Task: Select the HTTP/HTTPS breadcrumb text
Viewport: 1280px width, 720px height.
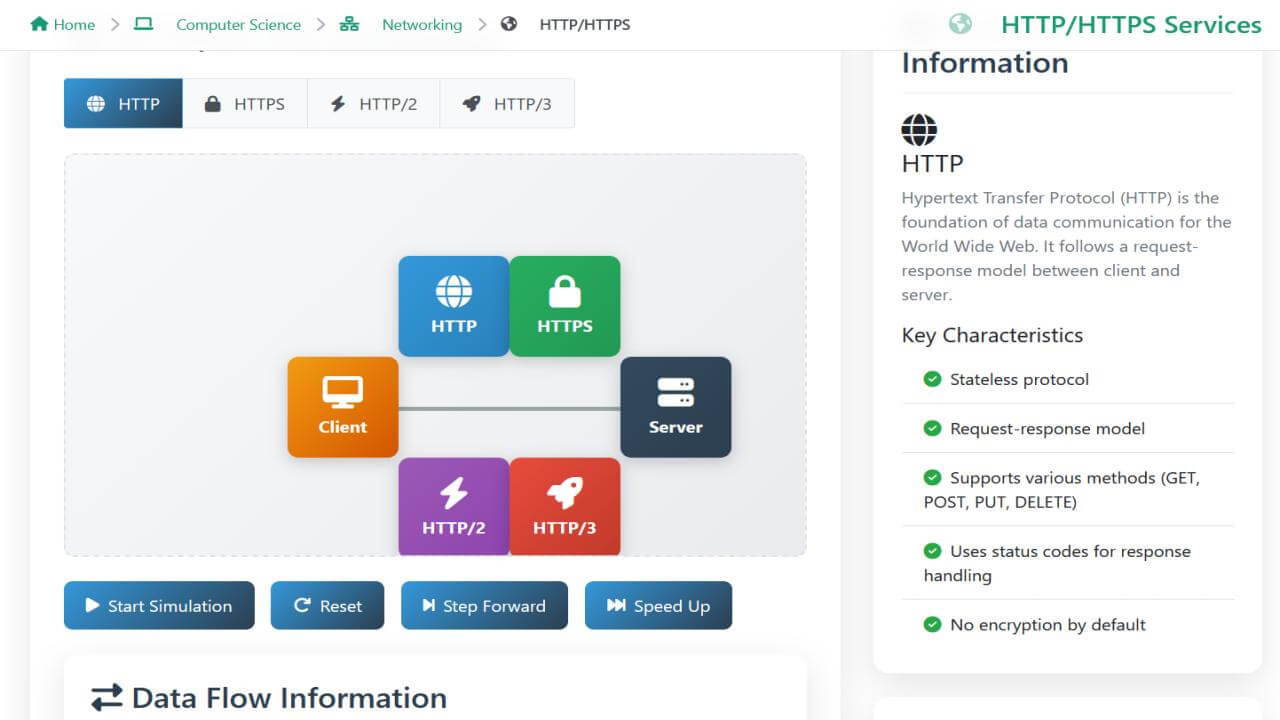Action: (585, 24)
